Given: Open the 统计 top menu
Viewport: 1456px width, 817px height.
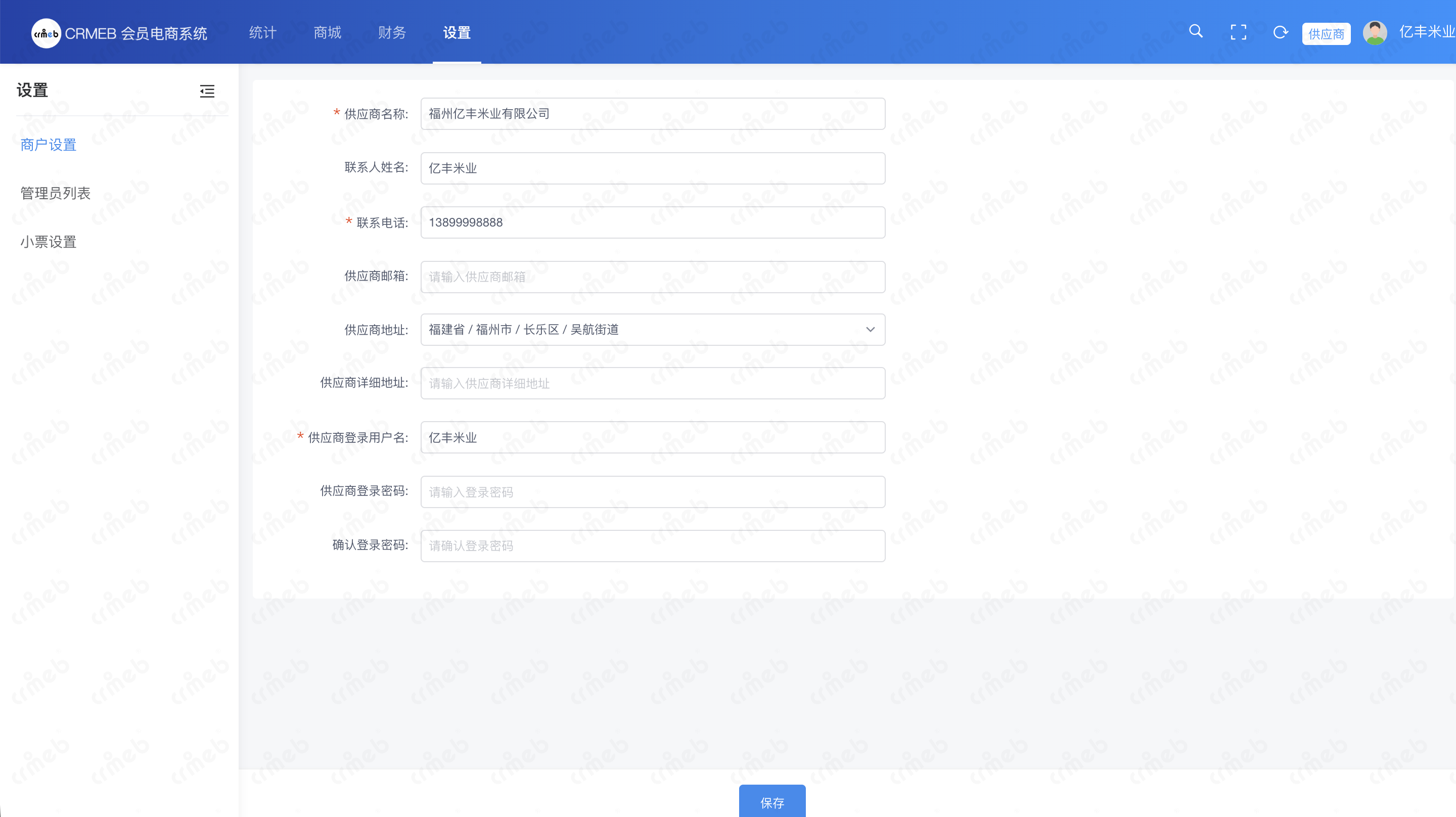Looking at the screenshot, I should (263, 33).
